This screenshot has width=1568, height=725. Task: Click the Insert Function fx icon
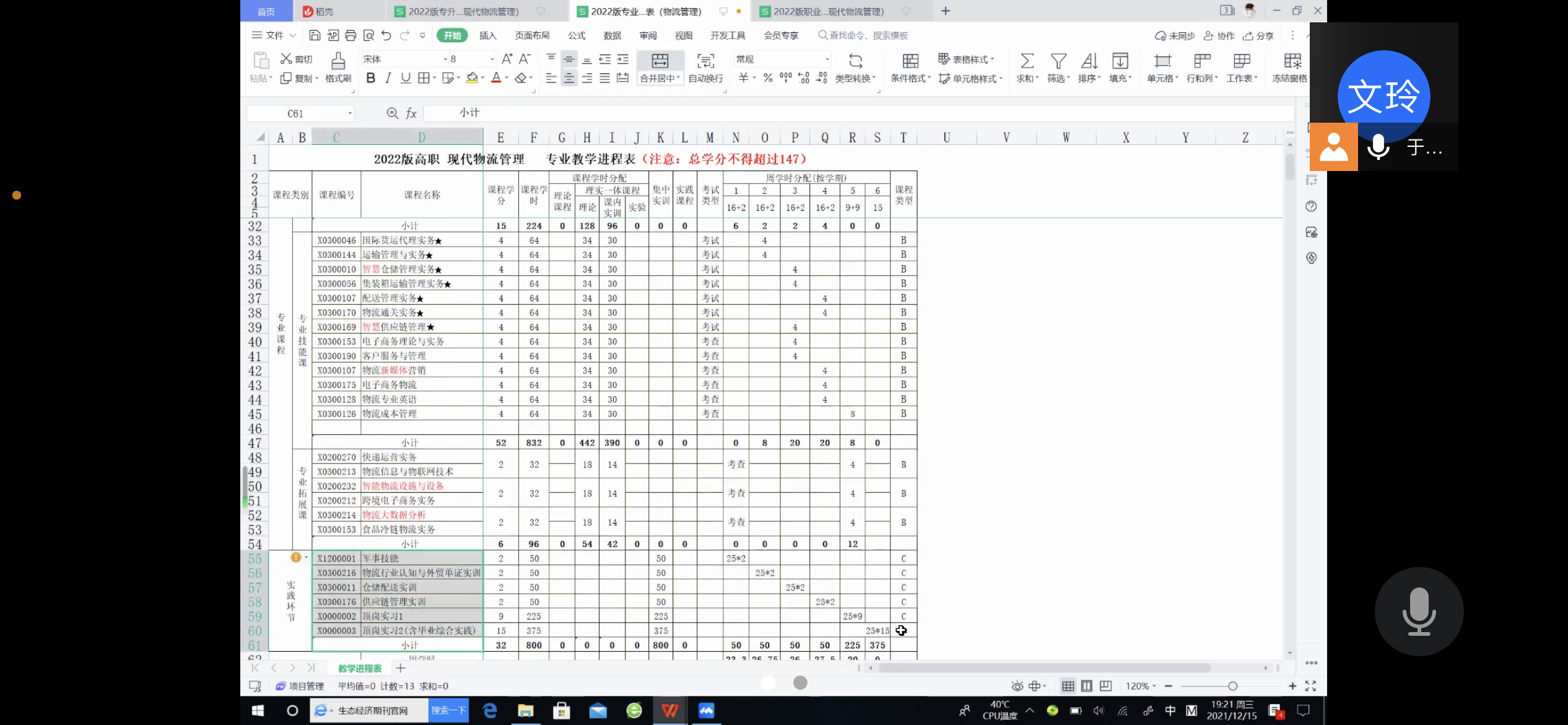click(x=411, y=113)
